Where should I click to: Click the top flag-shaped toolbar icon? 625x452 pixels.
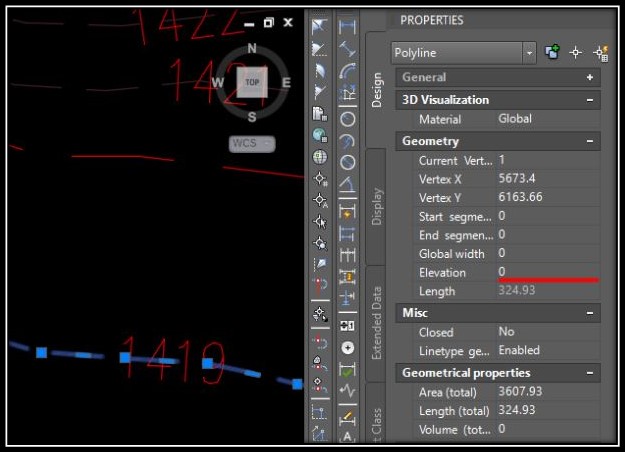click(x=320, y=27)
